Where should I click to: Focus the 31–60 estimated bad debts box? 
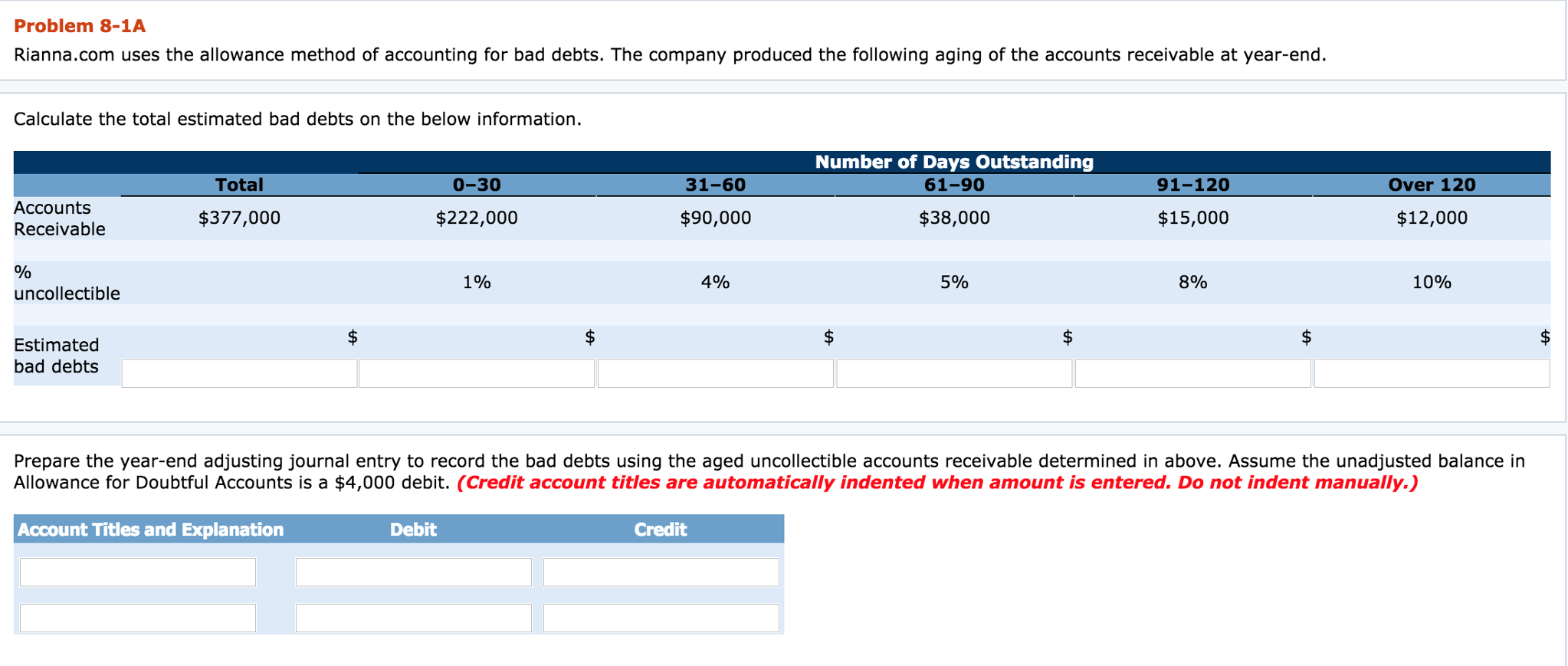(715, 373)
